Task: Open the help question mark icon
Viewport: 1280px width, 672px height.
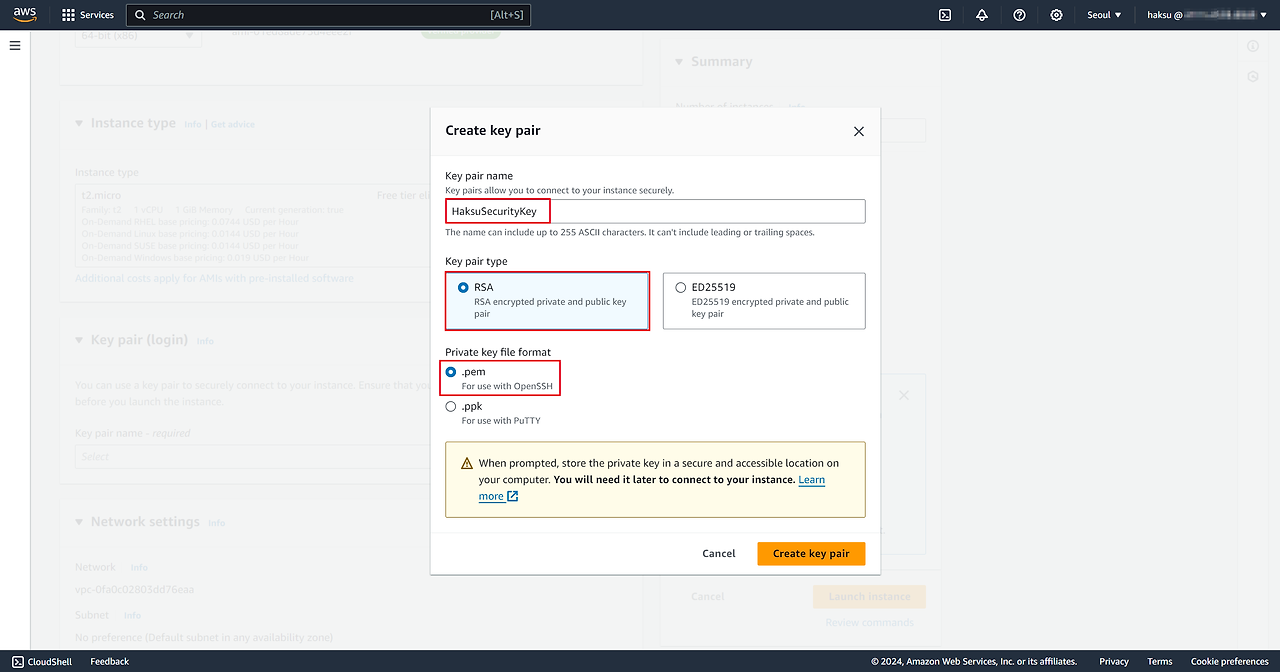Action: (1019, 15)
